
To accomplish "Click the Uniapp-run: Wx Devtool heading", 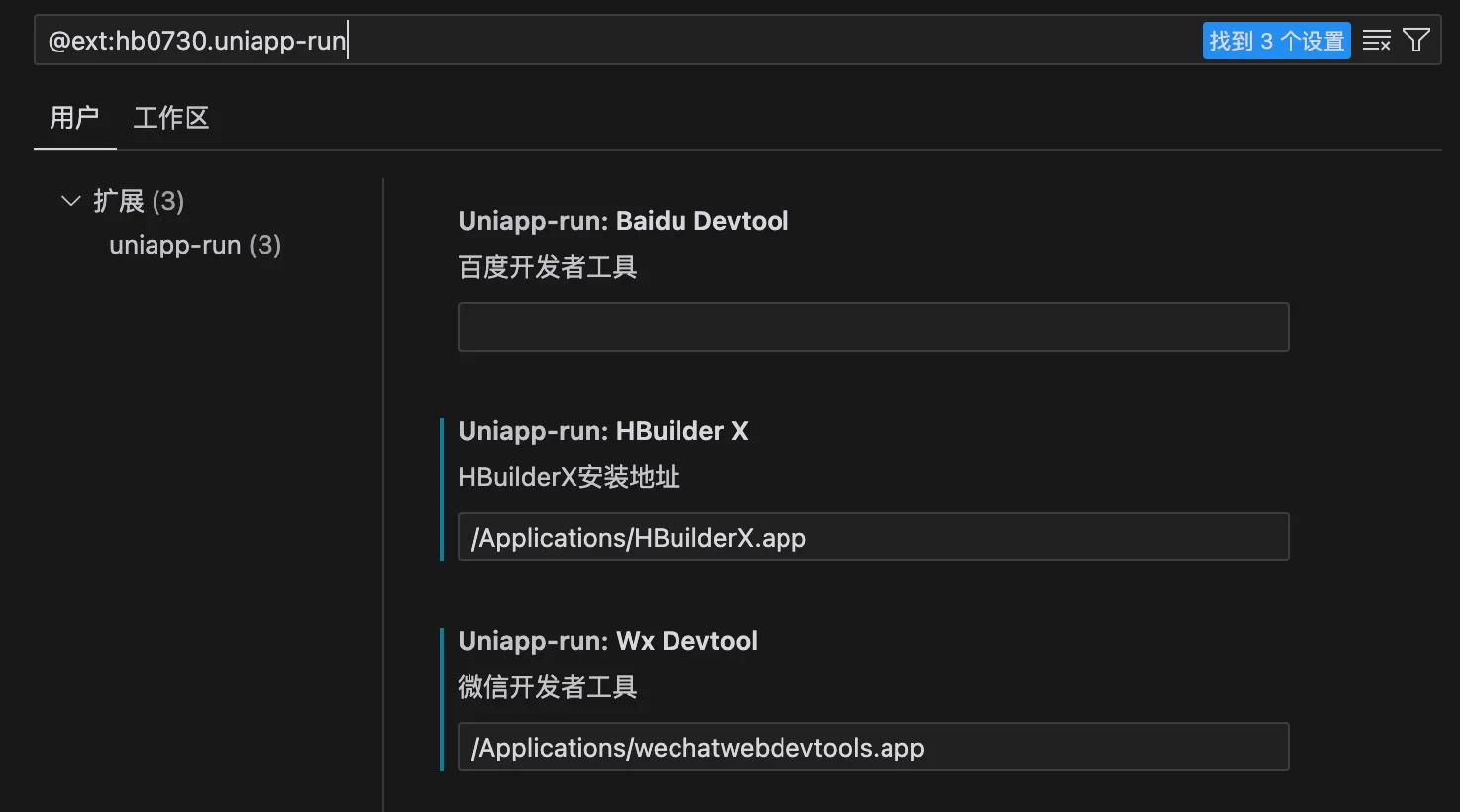I will point(607,641).
